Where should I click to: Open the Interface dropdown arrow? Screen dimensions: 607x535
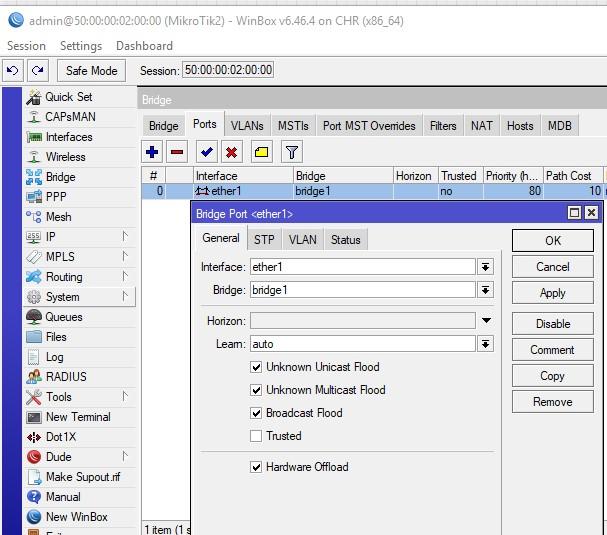coord(486,267)
